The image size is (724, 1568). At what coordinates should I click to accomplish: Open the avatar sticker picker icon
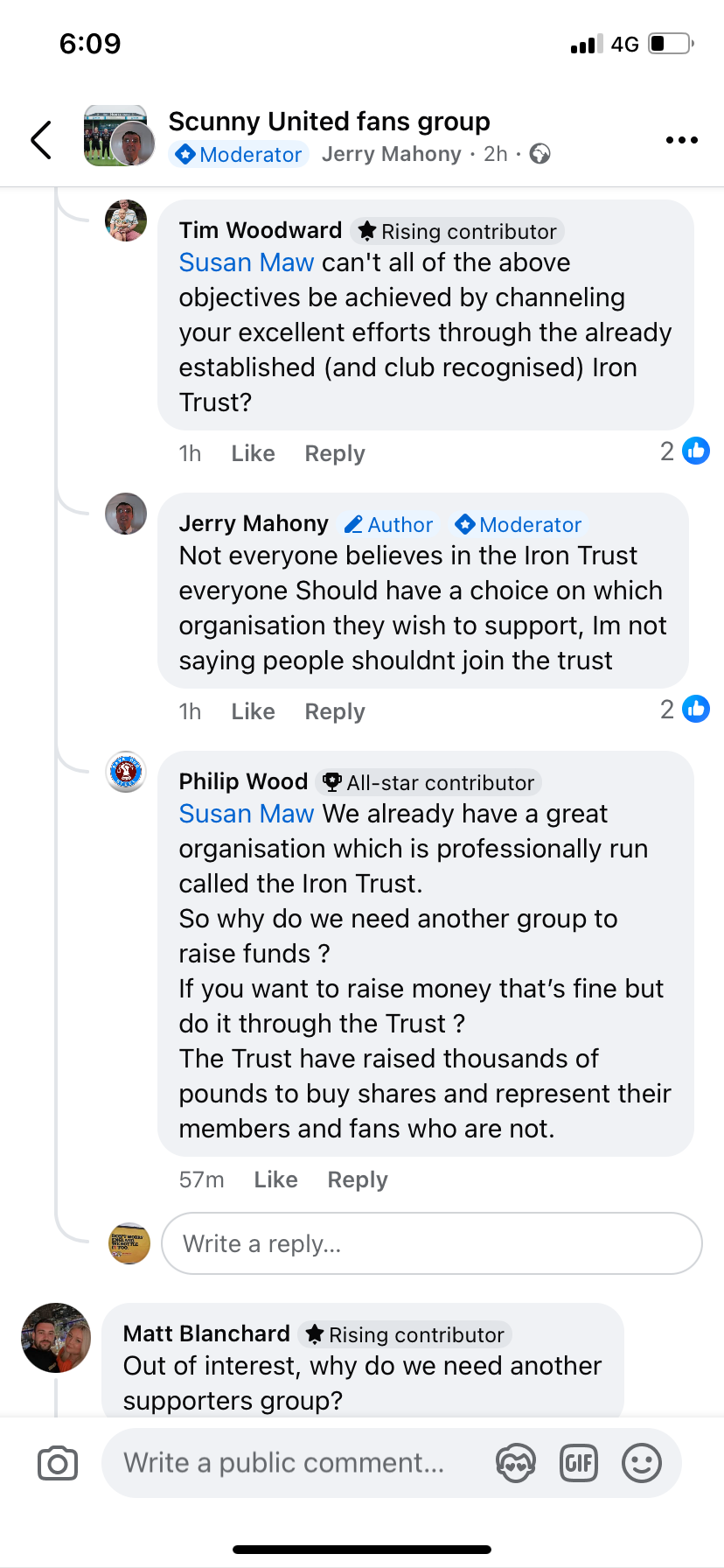coord(516,1463)
